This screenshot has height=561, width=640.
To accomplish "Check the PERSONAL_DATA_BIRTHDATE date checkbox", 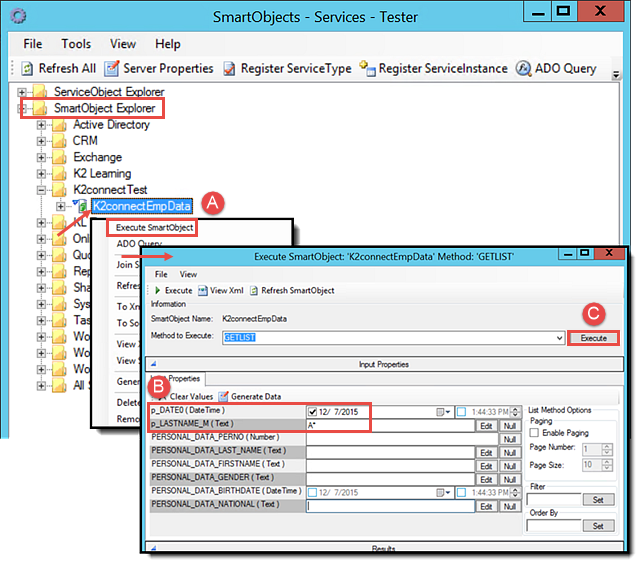I will tap(314, 493).
